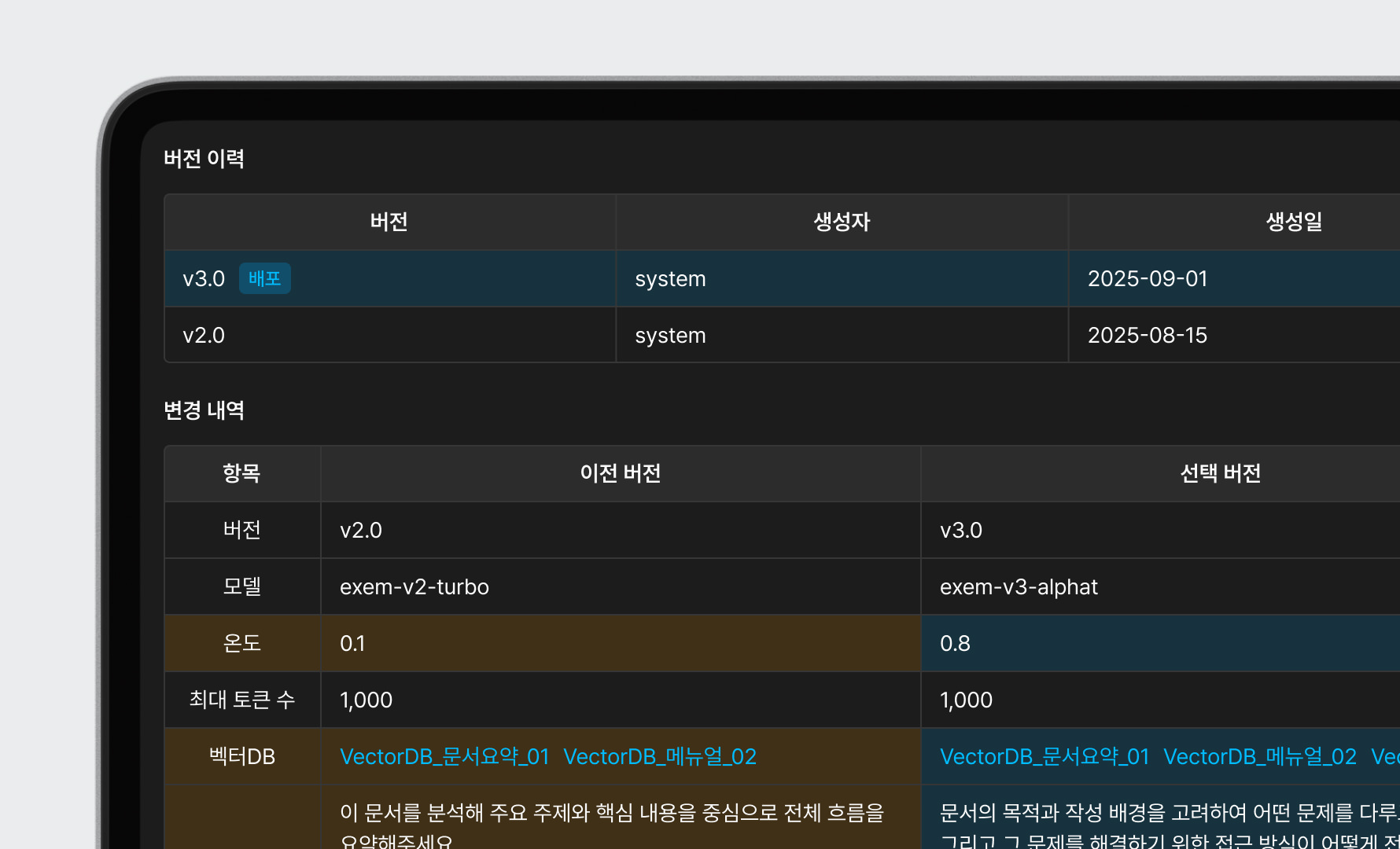Click the previous temperature value 0.1
This screenshot has height=849, width=1400.
[352, 644]
